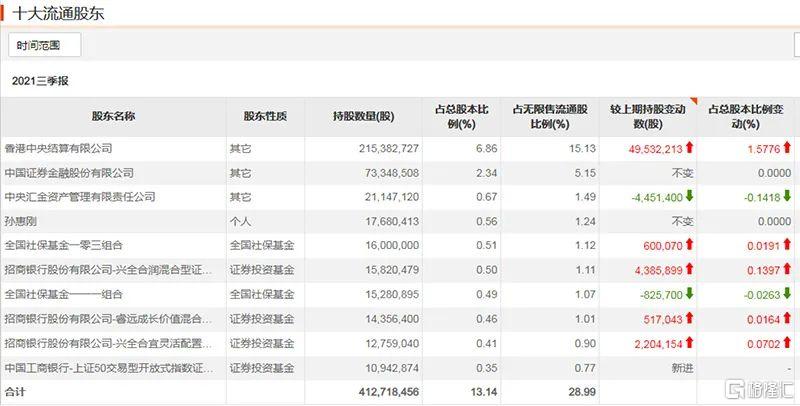
Task: Click the 股东性质 column header
Action: point(265,116)
